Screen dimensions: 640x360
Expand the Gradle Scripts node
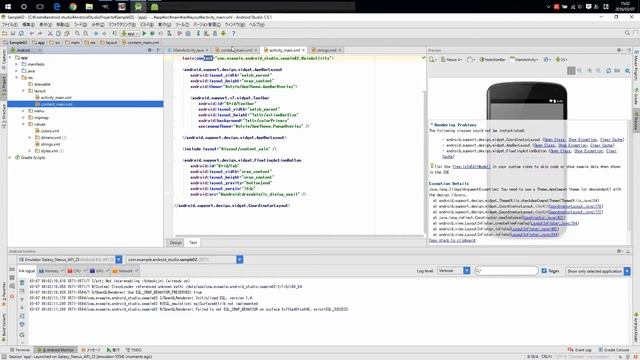pos(10,158)
